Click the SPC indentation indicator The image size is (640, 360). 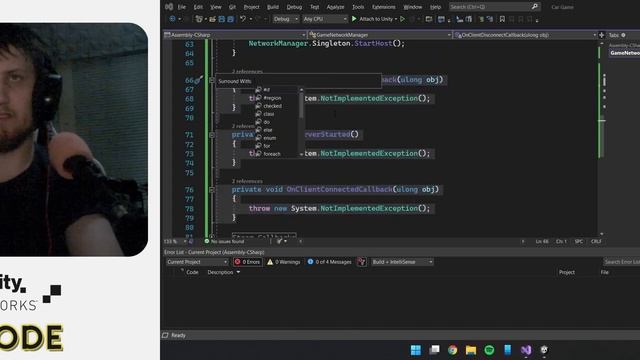[x=578, y=242]
